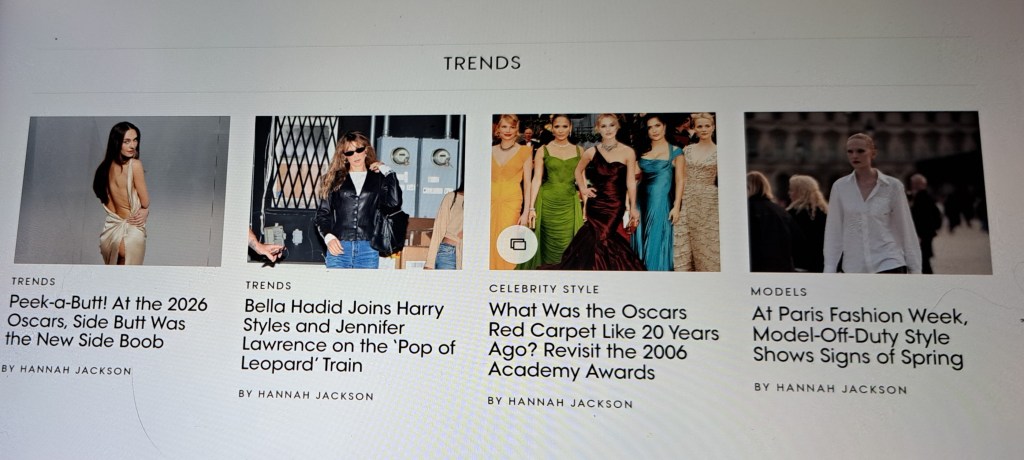This screenshot has width=1024, height=460.
Task: Read What Was the Oscars Red Carpet article
Action: coord(603,340)
